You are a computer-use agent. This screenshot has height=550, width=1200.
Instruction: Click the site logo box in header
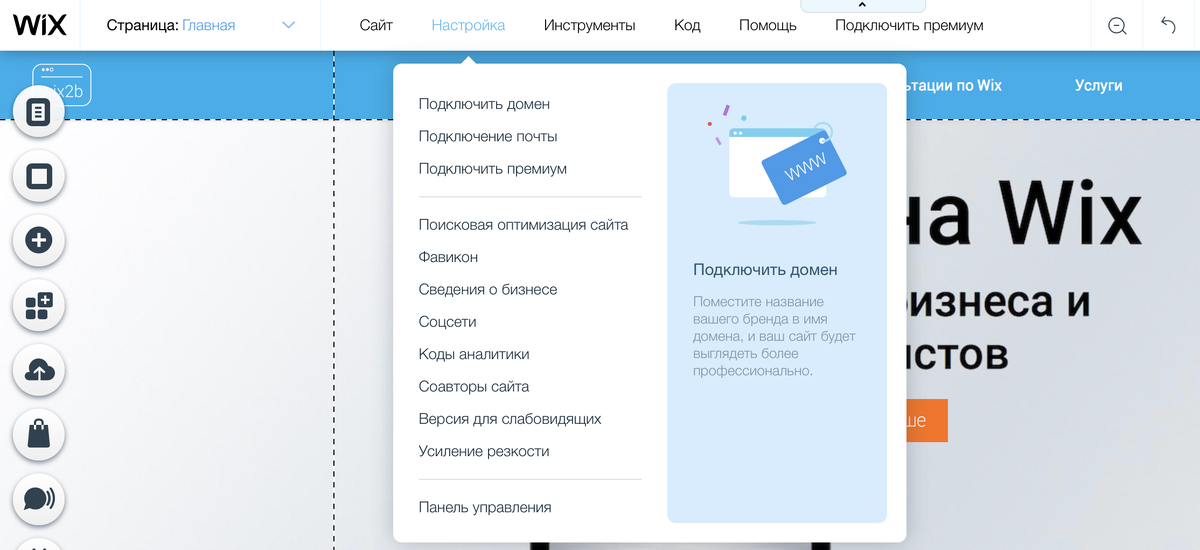[x=62, y=85]
